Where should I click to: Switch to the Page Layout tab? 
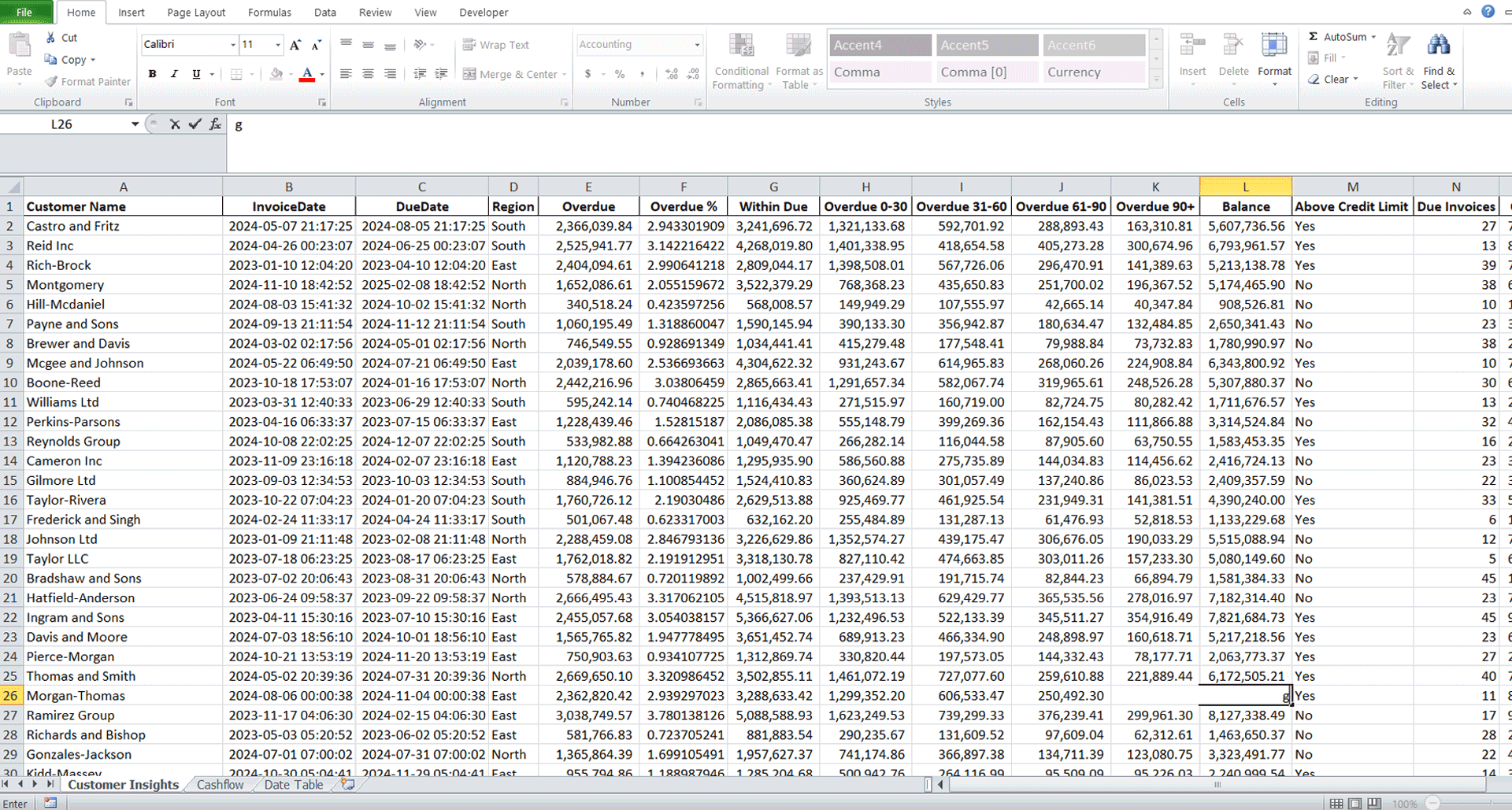tap(196, 13)
